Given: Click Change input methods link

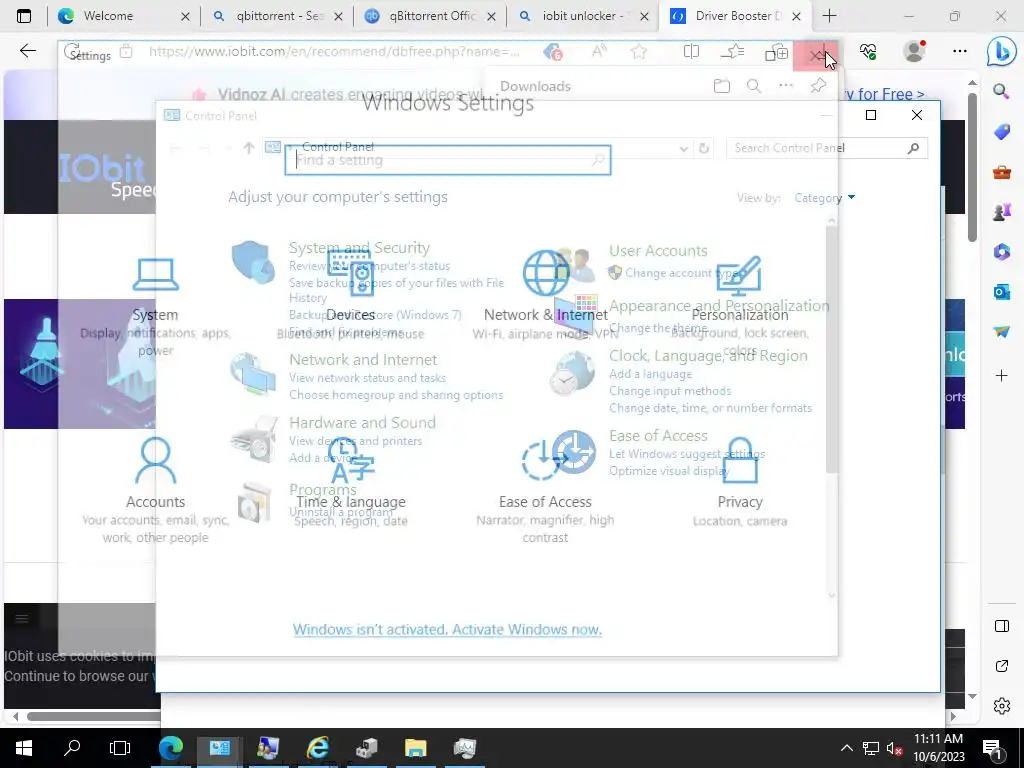Looking at the screenshot, I should tap(670, 391).
